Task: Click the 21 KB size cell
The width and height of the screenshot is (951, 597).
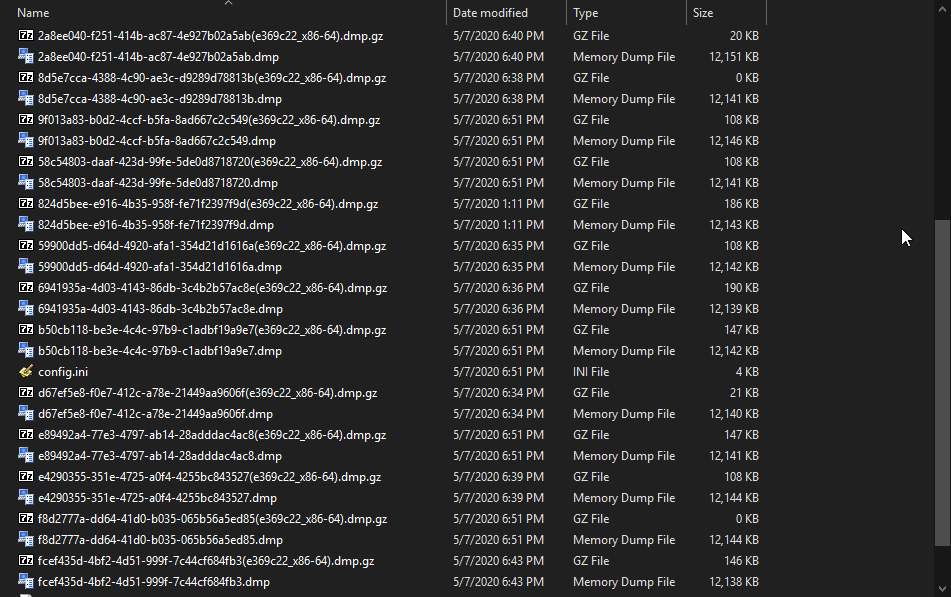Action: pos(744,393)
